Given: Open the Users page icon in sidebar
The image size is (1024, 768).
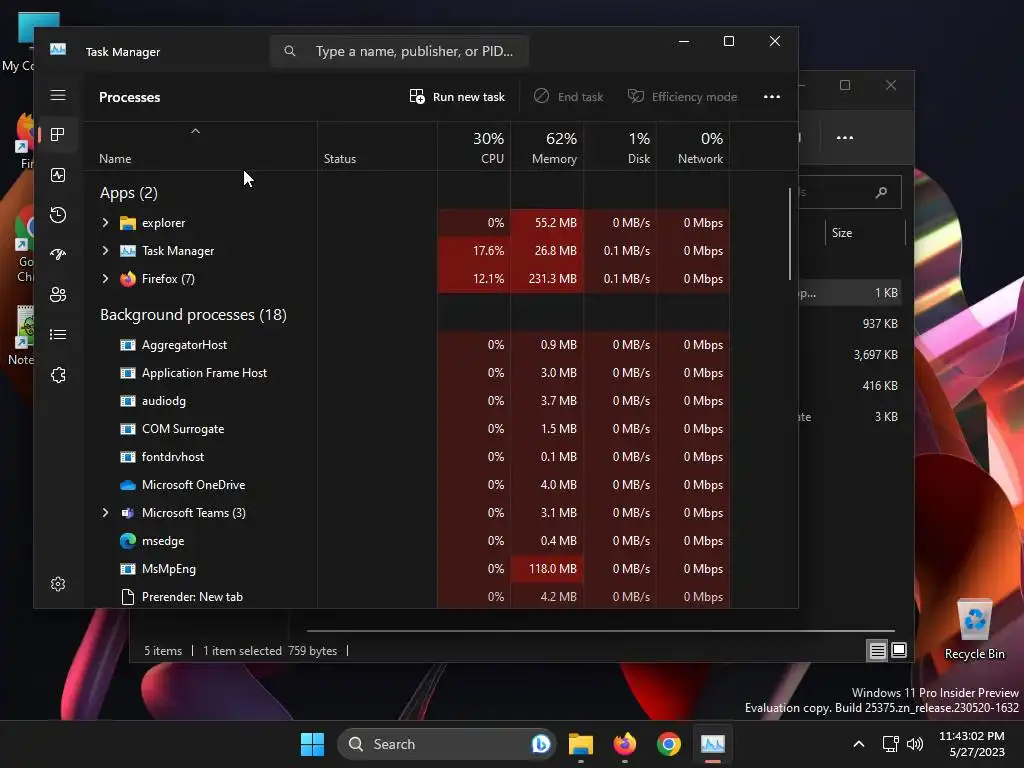Looking at the screenshot, I should pos(58,295).
